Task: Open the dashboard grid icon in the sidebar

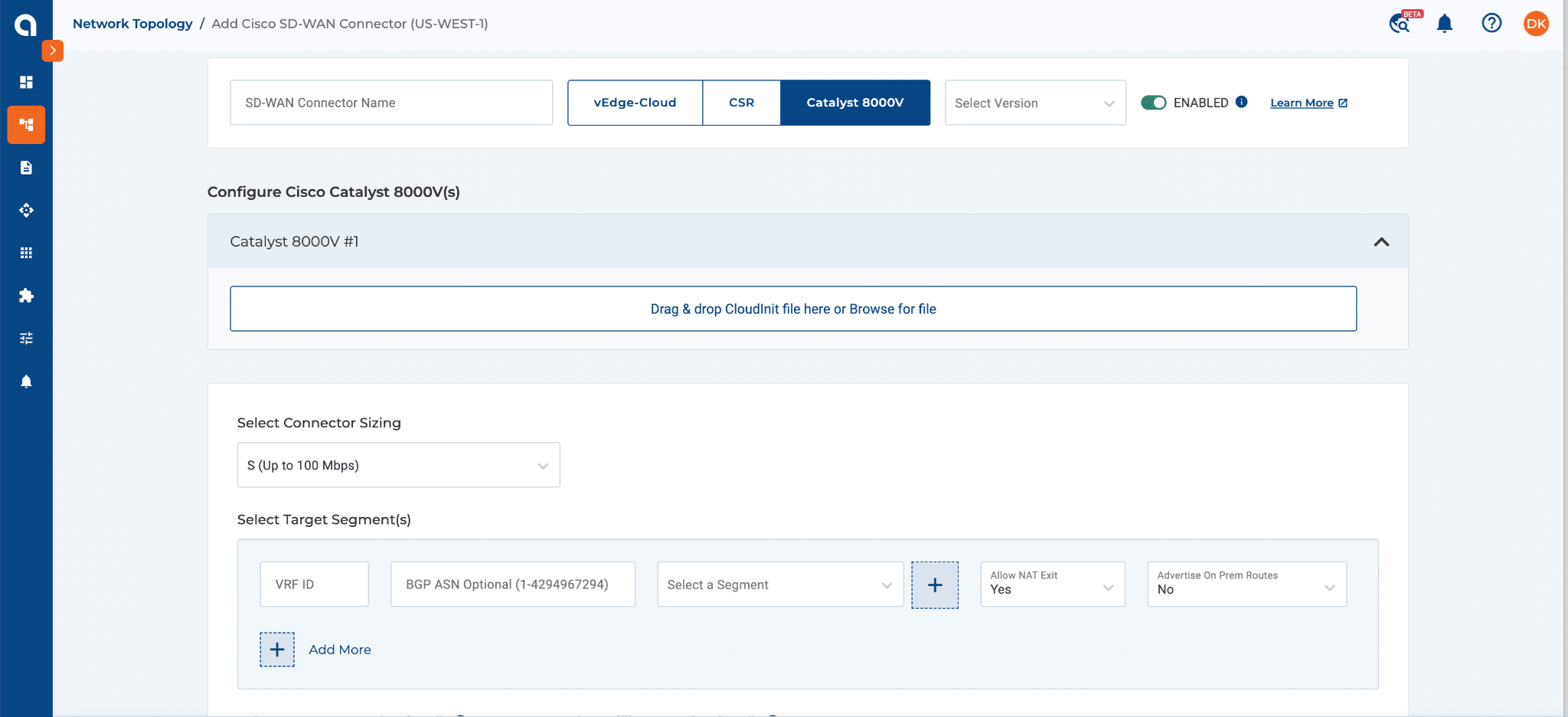Action: point(26,82)
